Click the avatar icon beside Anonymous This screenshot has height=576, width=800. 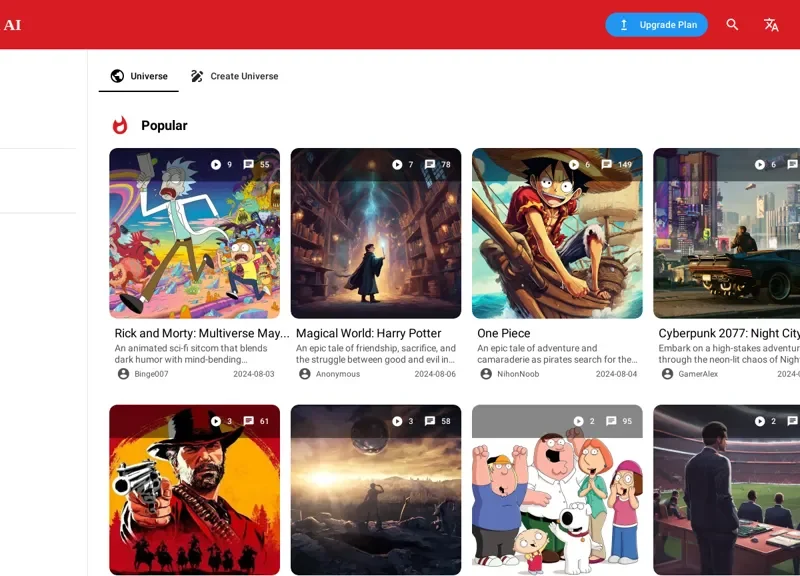[305, 374]
